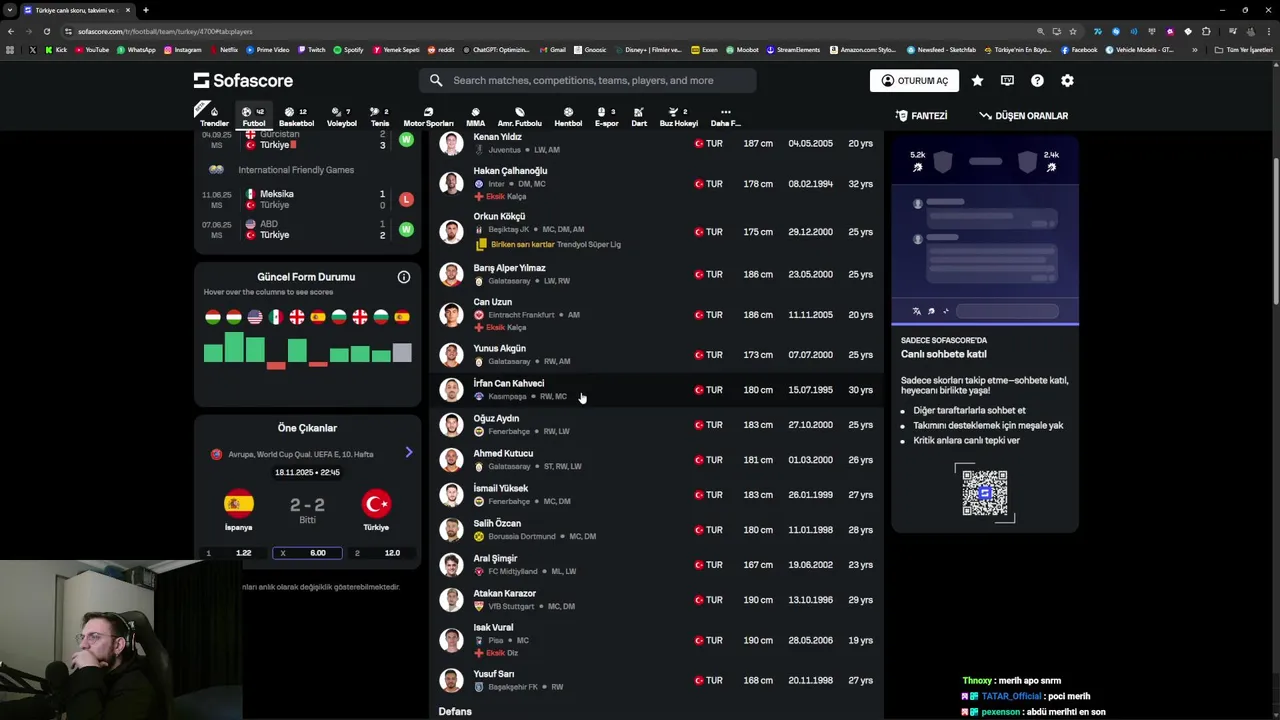
Task: Click browser back arrow
Action: 11,31
